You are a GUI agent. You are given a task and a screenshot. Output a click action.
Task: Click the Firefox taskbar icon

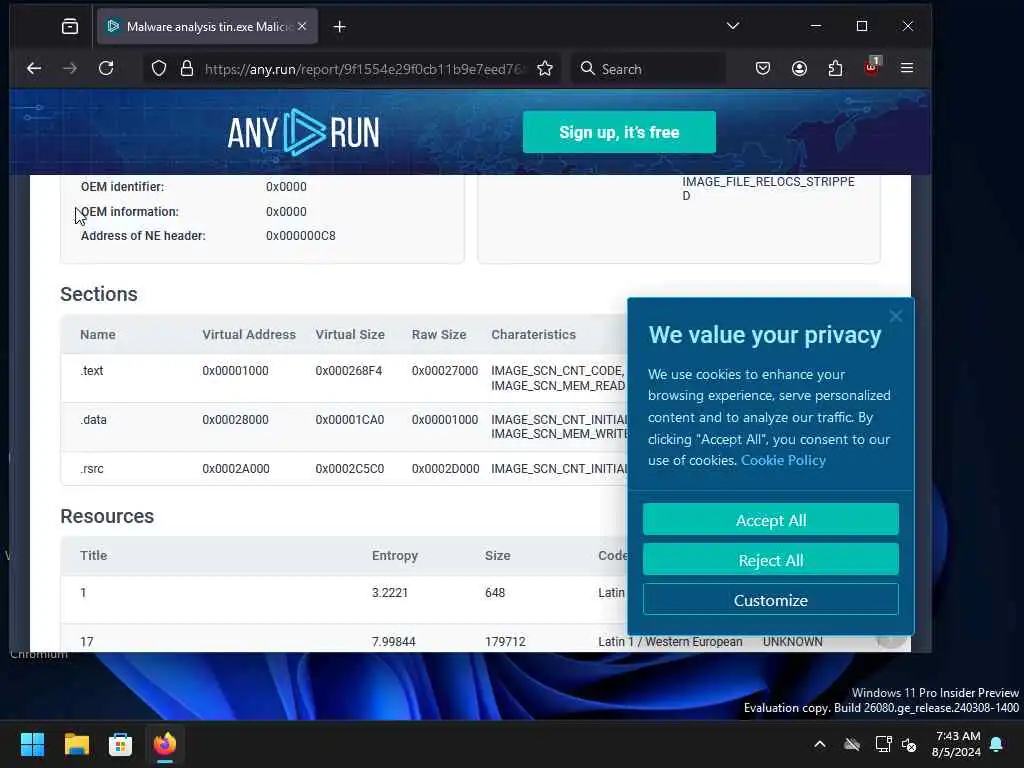pyautogui.click(x=165, y=744)
